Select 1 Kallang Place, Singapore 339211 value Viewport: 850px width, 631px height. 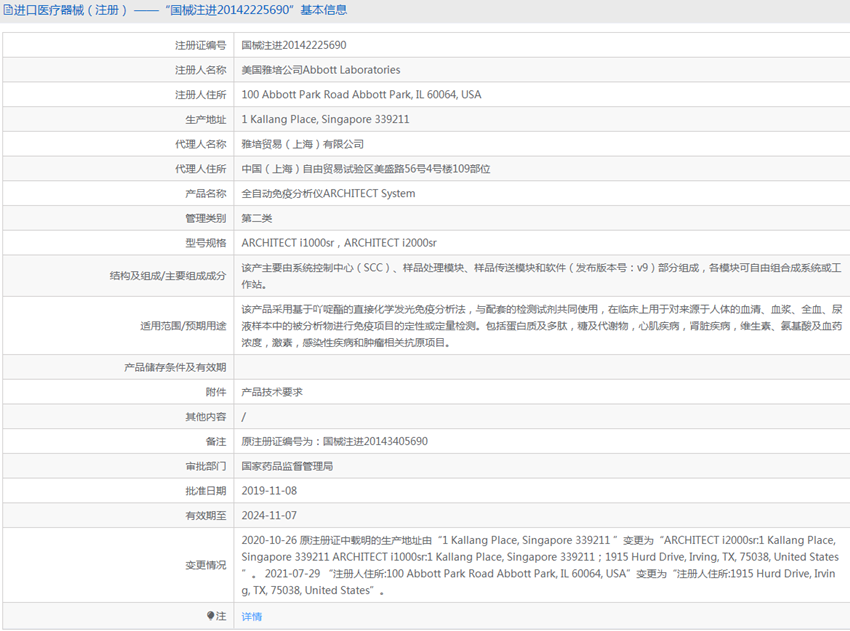tap(325, 119)
